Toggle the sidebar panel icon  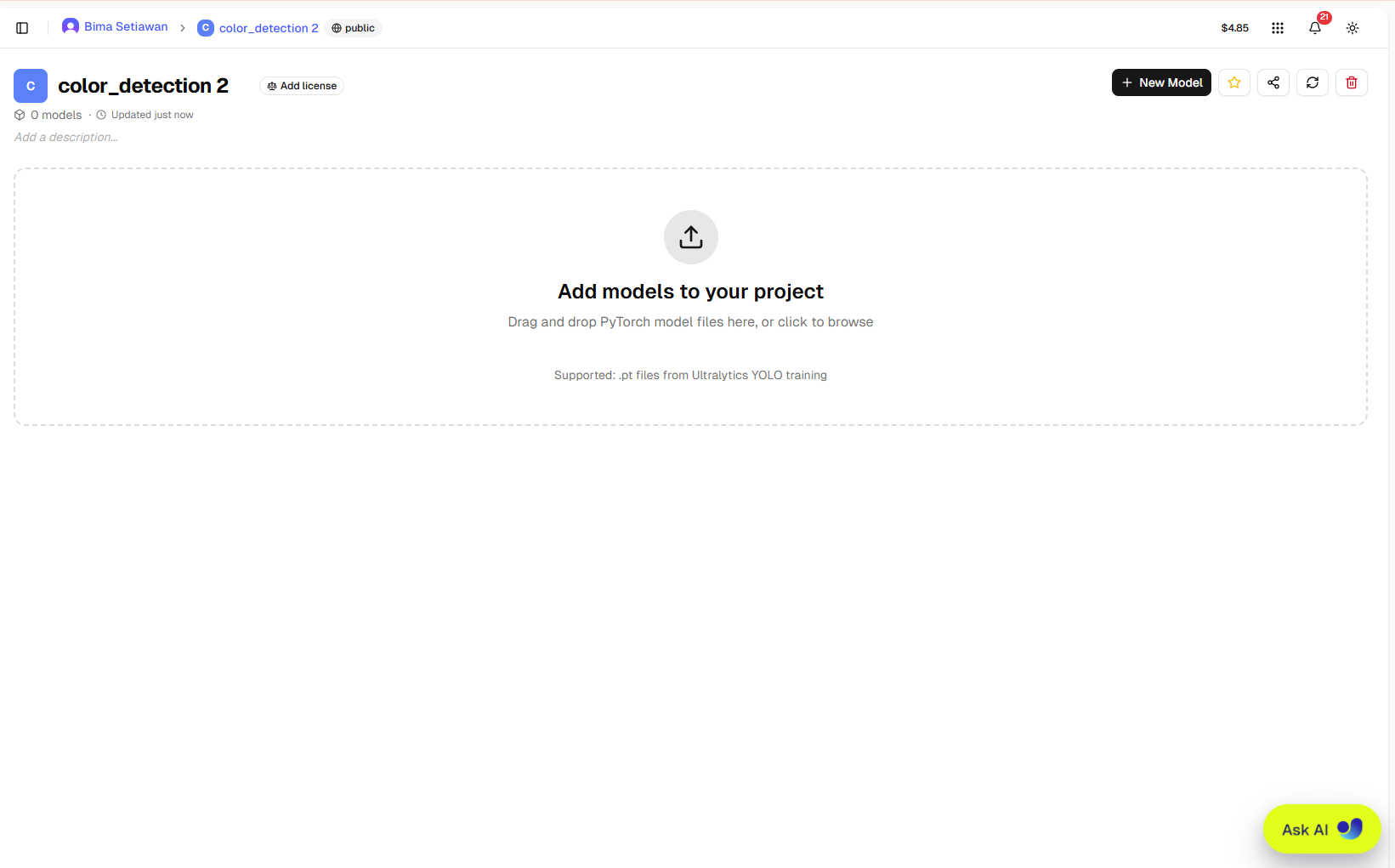22,28
